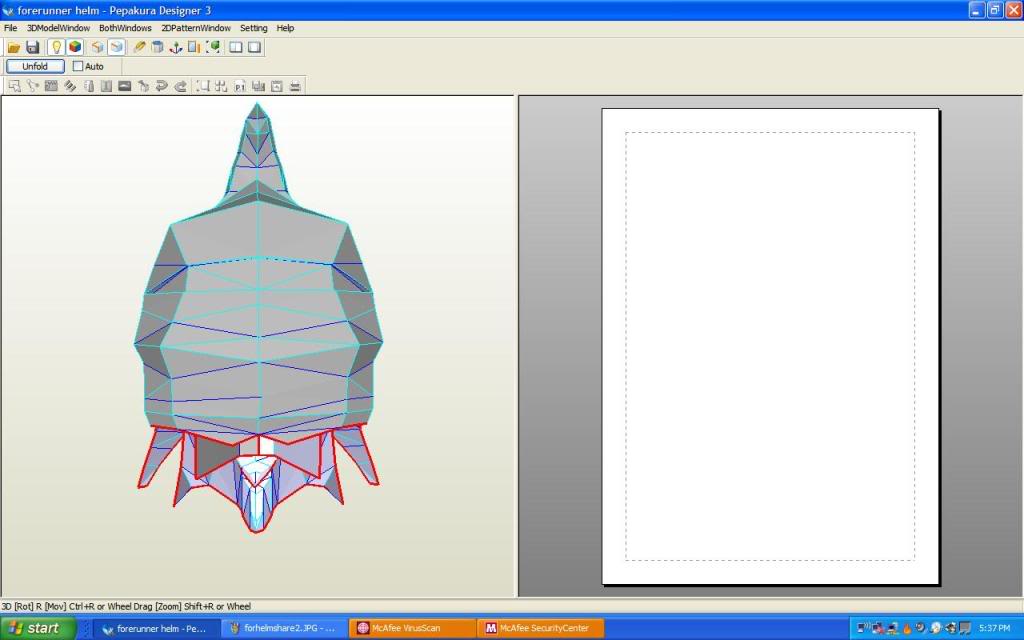The height and width of the screenshot is (640, 1024).
Task: Click the arrange-parts grid icon
Action: pyautogui.click(x=221, y=86)
